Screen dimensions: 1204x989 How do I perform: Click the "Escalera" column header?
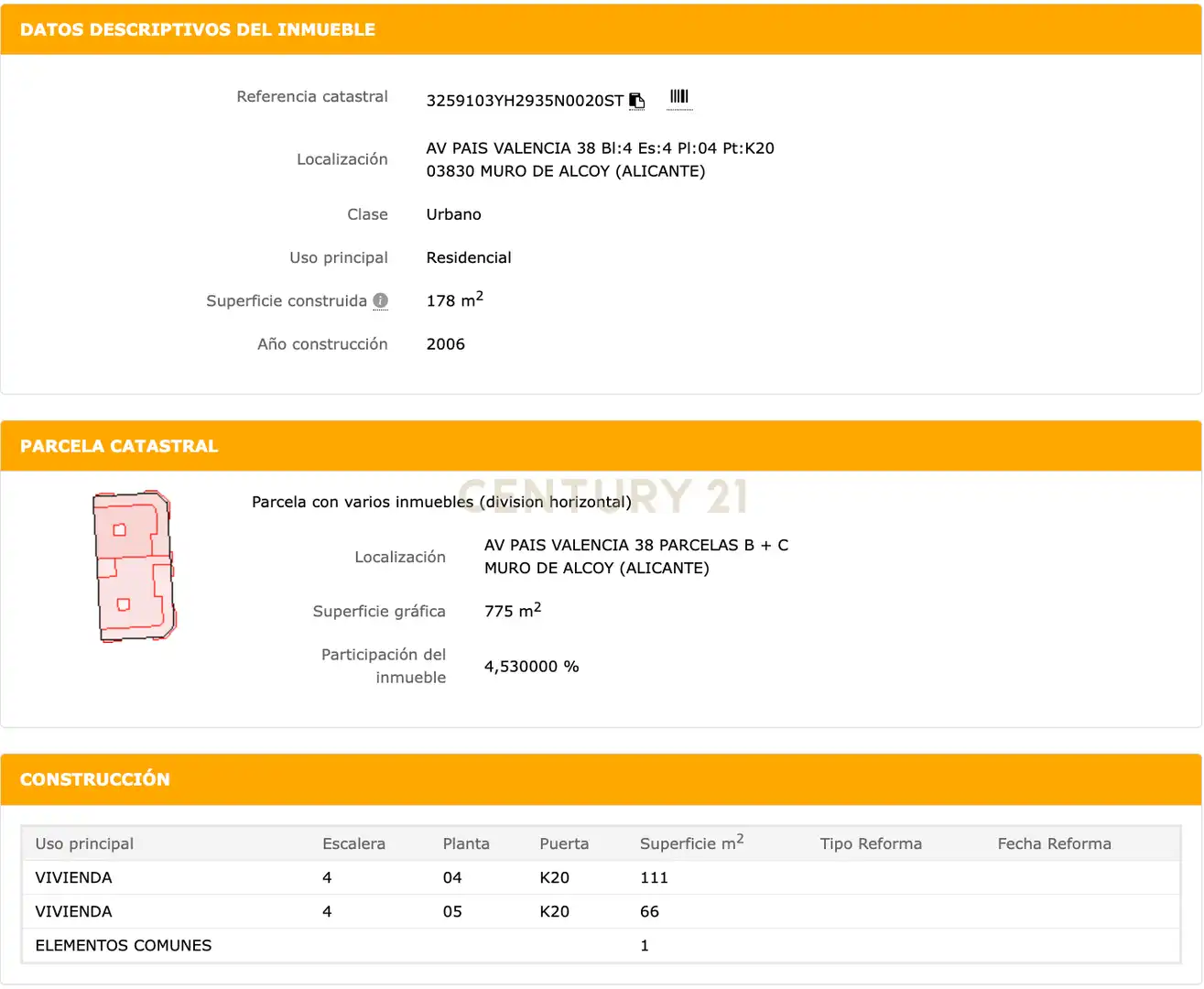(x=353, y=843)
